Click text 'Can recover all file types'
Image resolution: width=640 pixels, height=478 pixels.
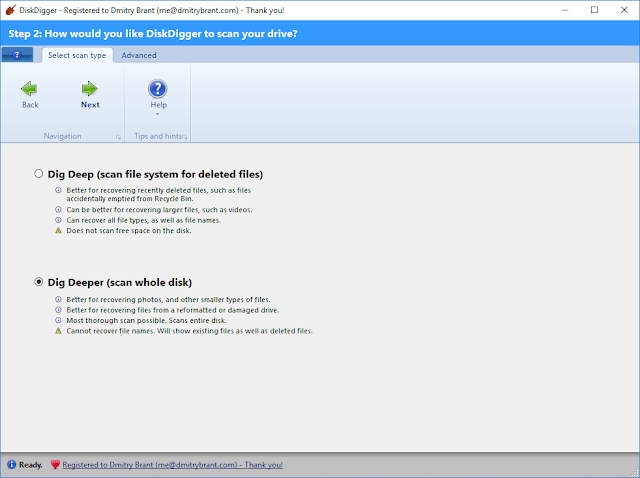click(x=107, y=220)
